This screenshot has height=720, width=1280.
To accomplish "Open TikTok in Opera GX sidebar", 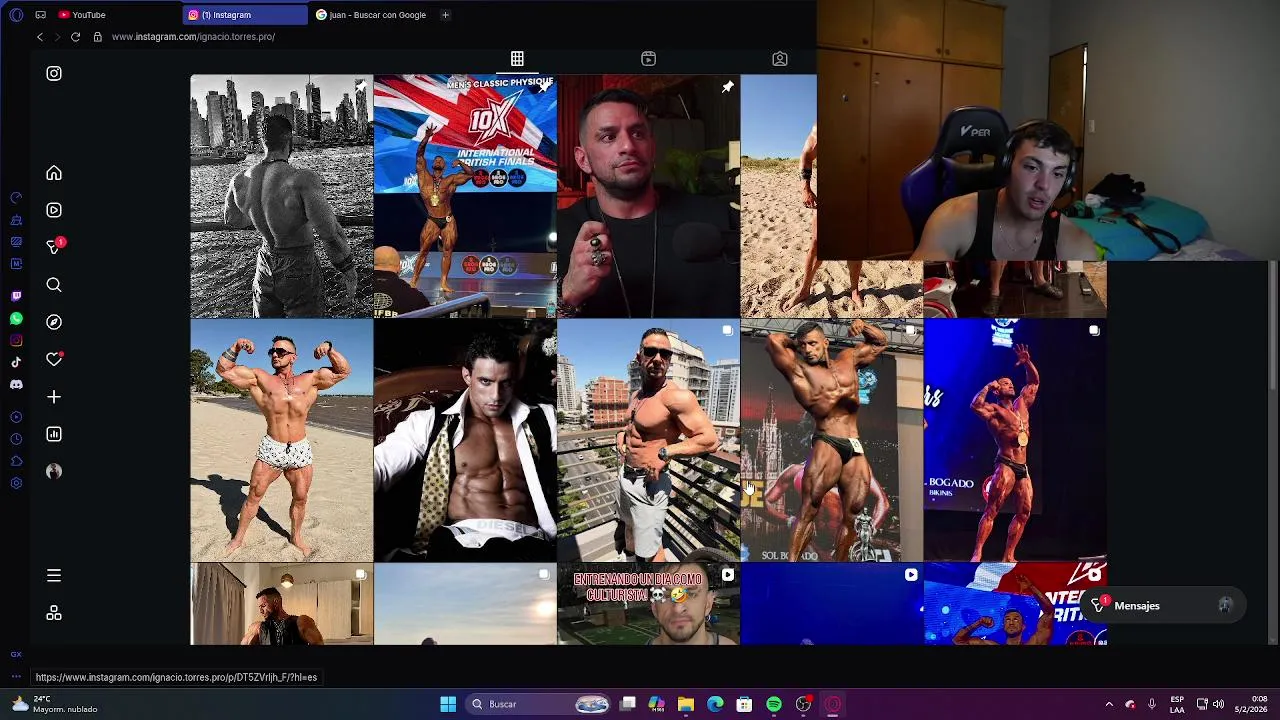I will point(16,362).
